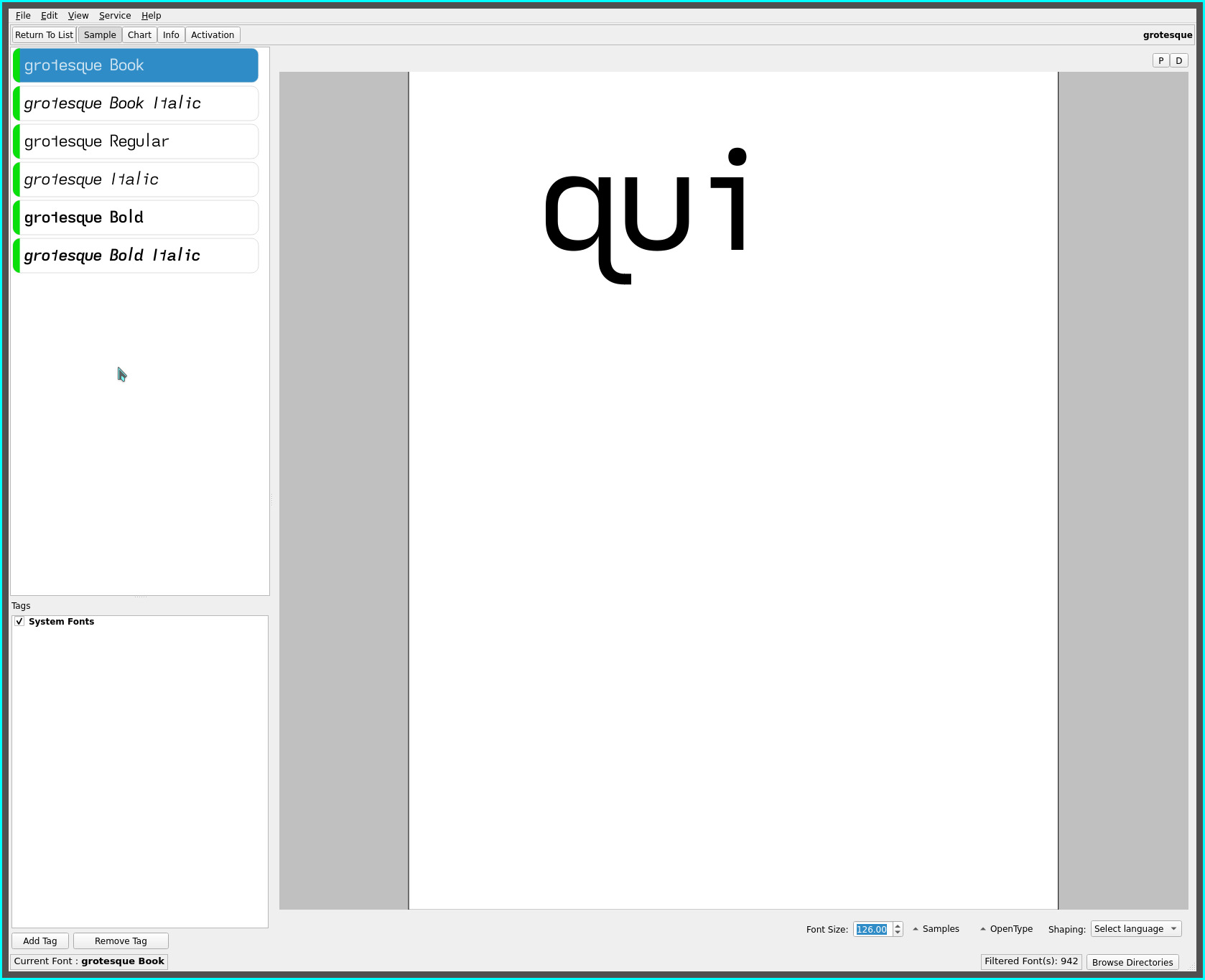The image size is (1205, 980).
Task: Toggle the System Fonts tag checkbox
Action: click(x=19, y=622)
